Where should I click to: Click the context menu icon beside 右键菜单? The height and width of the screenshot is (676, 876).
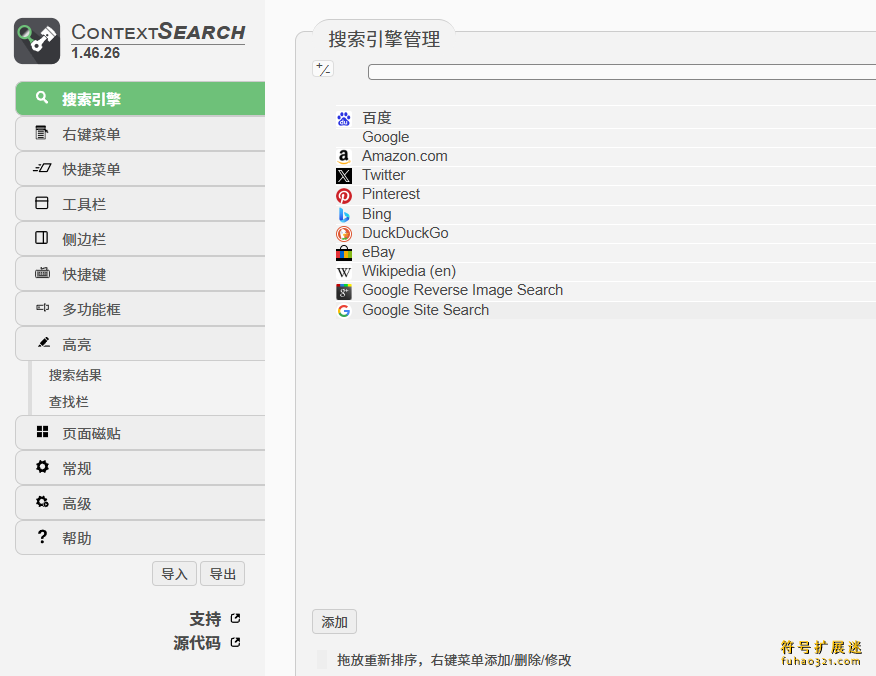(42, 132)
